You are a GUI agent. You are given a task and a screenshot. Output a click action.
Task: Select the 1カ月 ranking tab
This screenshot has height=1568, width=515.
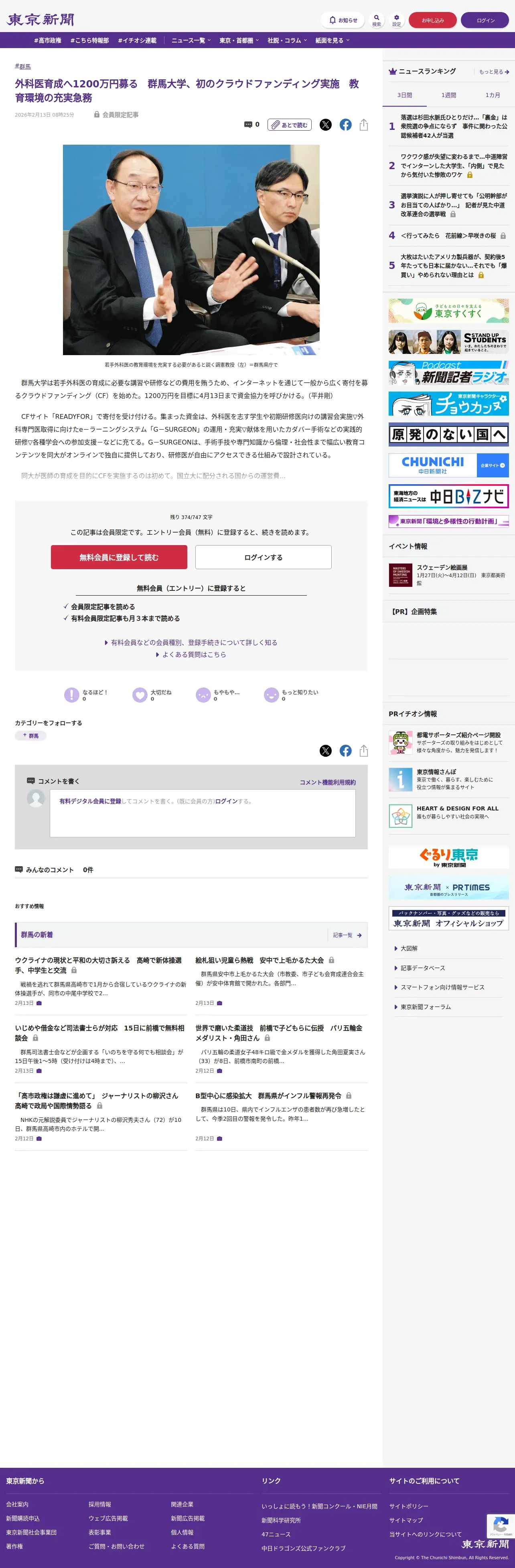pos(493,95)
